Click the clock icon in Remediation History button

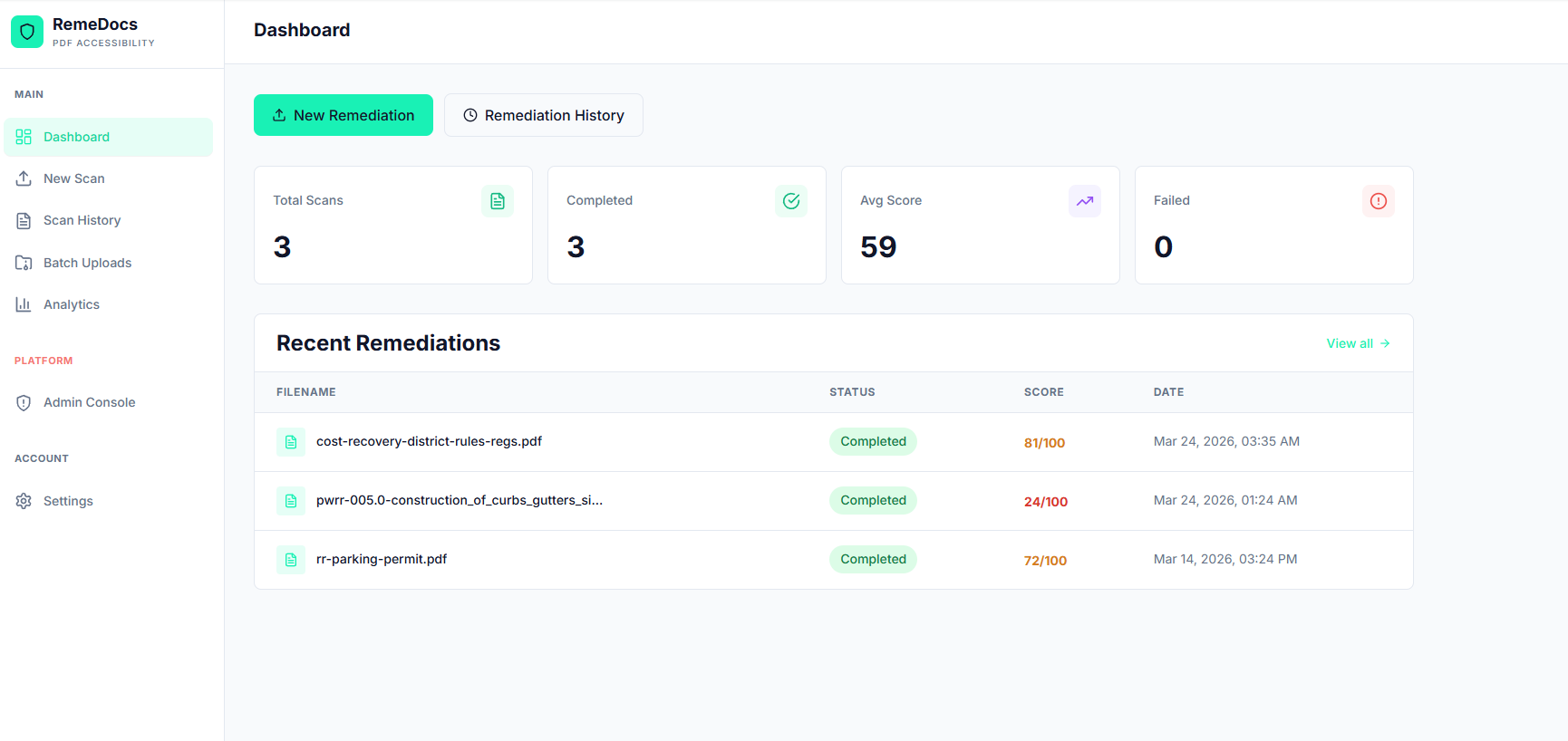click(470, 115)
